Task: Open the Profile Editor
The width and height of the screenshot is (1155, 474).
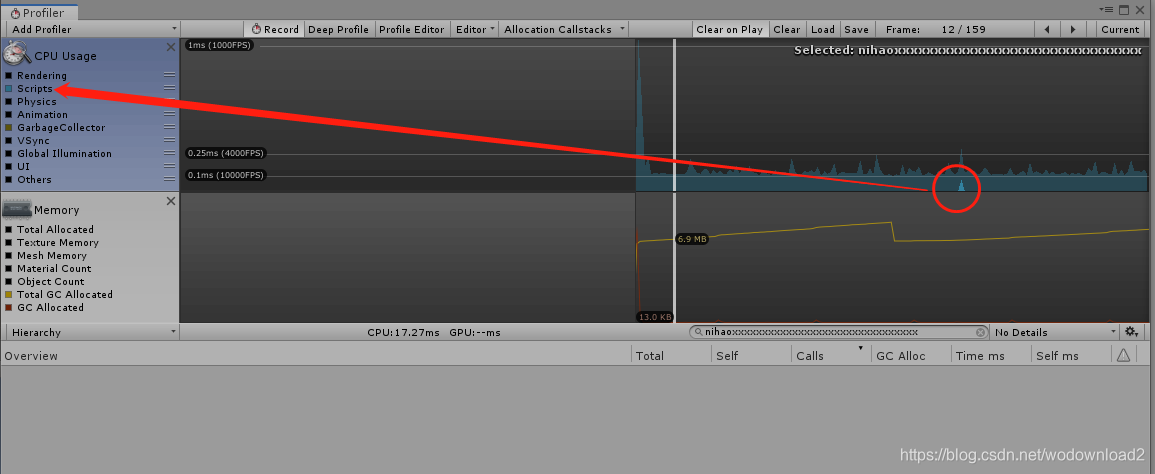Action: pos(412,29)
